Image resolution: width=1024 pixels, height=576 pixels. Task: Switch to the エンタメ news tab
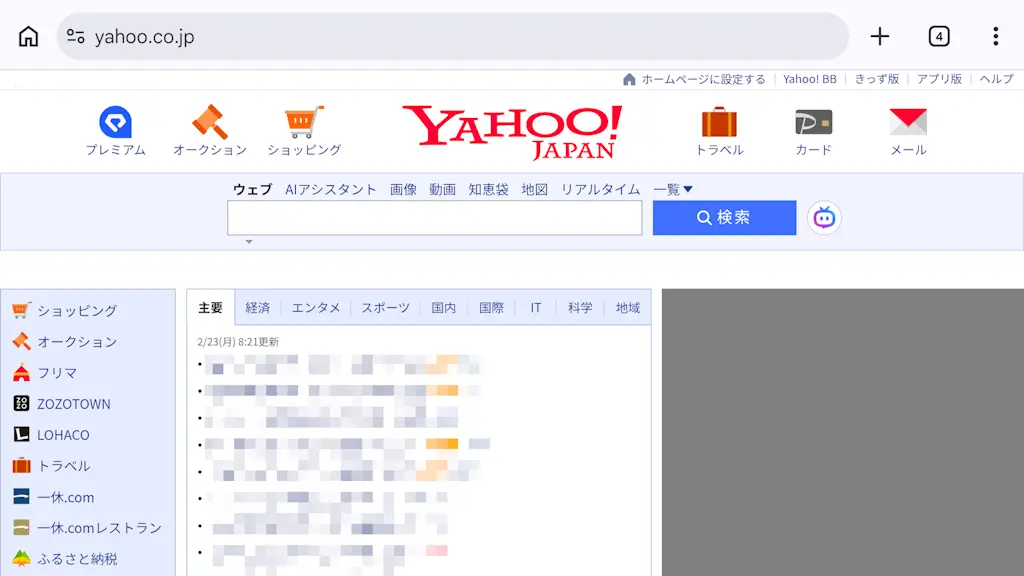[316, 307]
